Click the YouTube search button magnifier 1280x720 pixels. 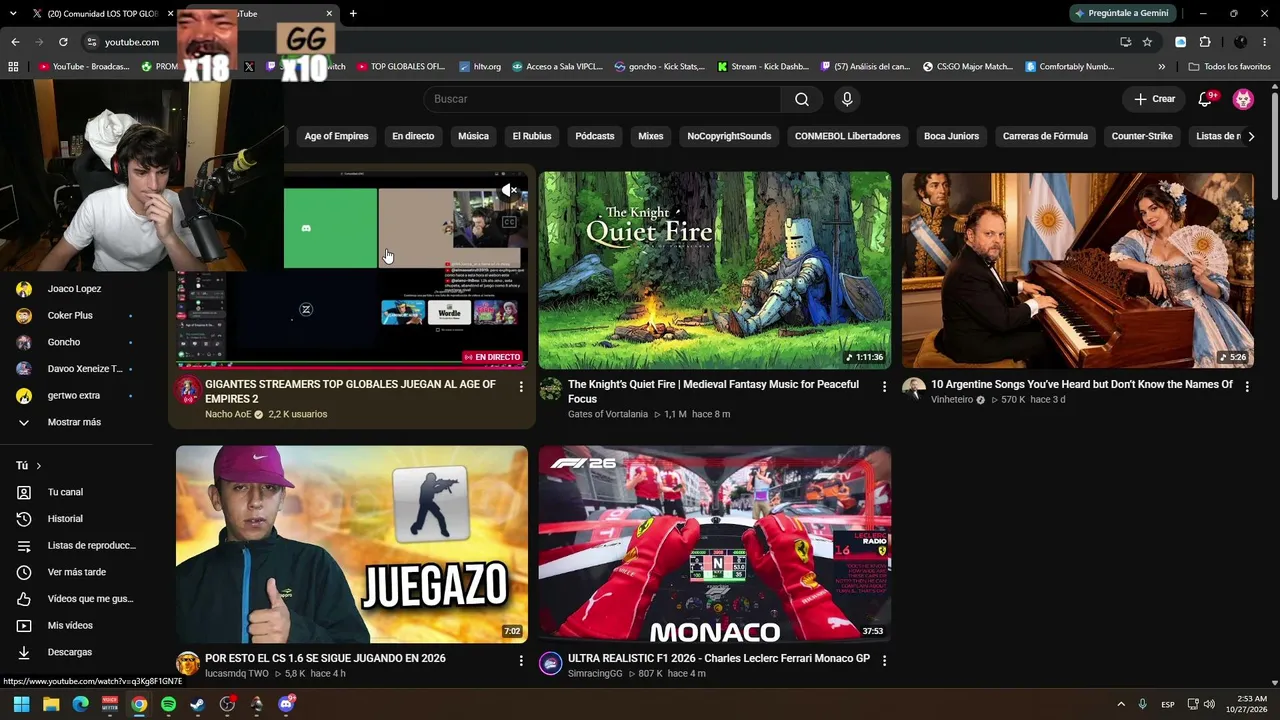pos(802,99)
